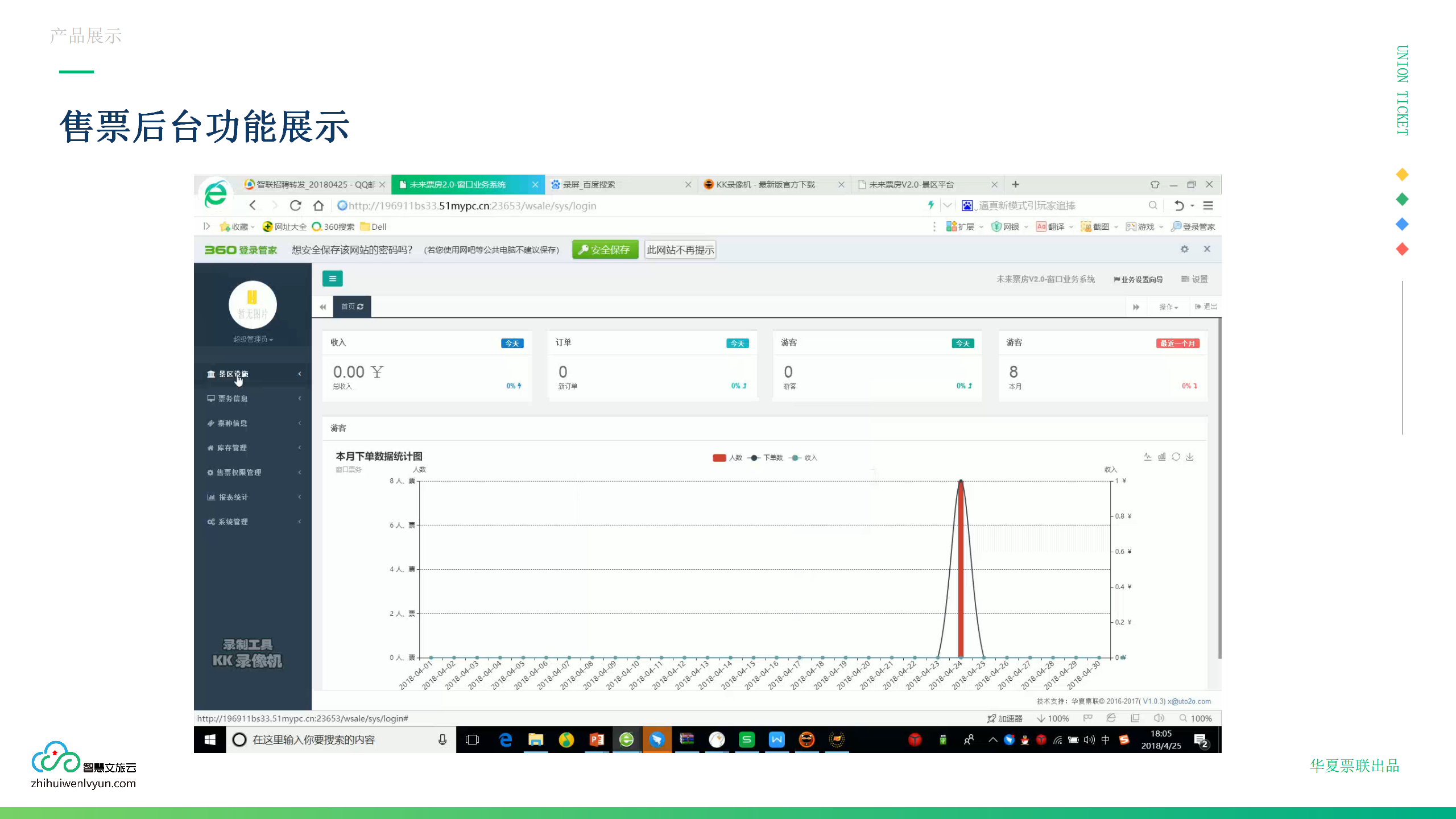Open the x@uto2o.com footer link
1456x819 pixels.
click(x=1189, y=701)
